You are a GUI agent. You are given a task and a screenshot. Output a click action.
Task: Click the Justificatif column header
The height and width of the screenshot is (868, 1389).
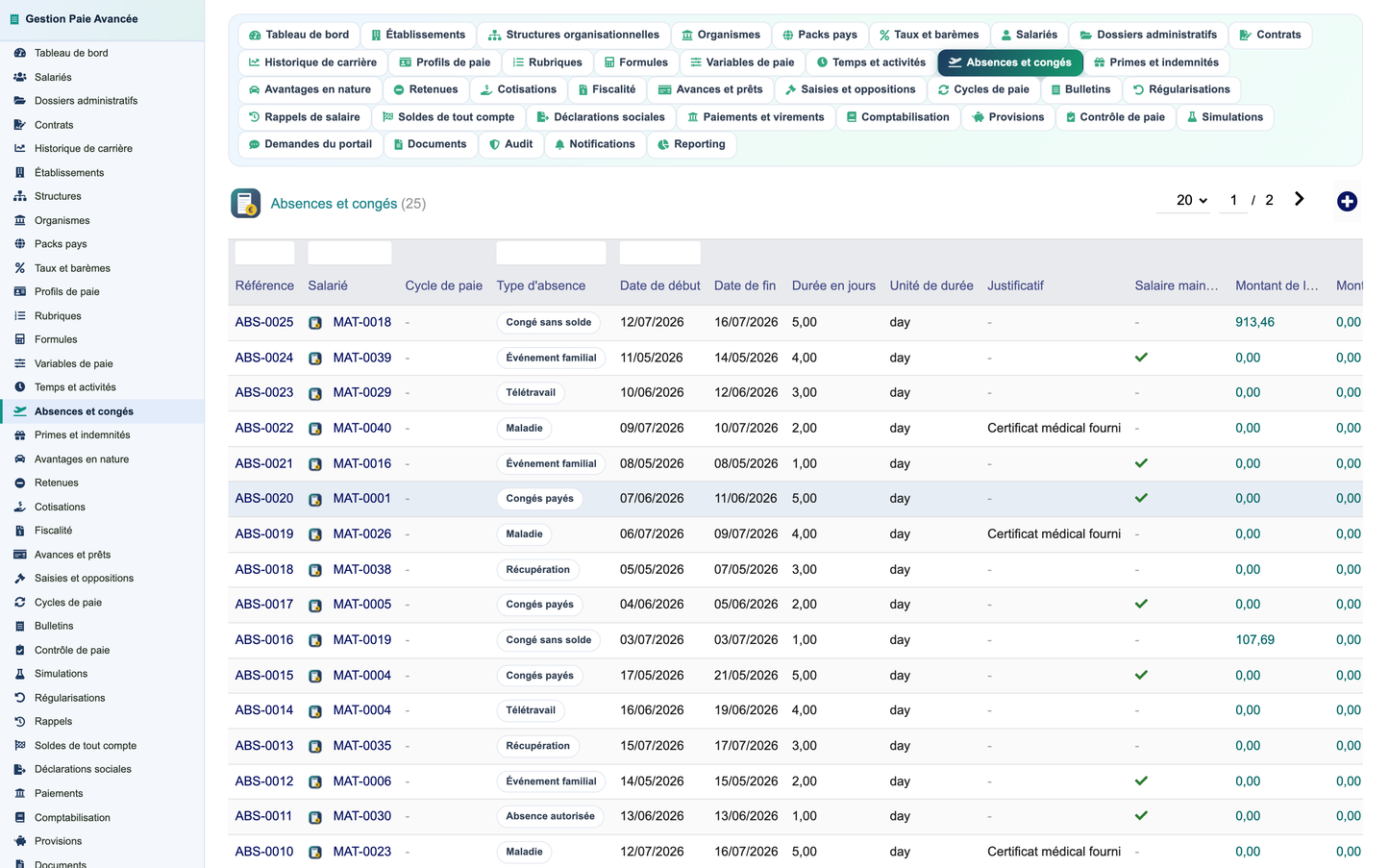pyautogui.click(x=1015, y=285)
